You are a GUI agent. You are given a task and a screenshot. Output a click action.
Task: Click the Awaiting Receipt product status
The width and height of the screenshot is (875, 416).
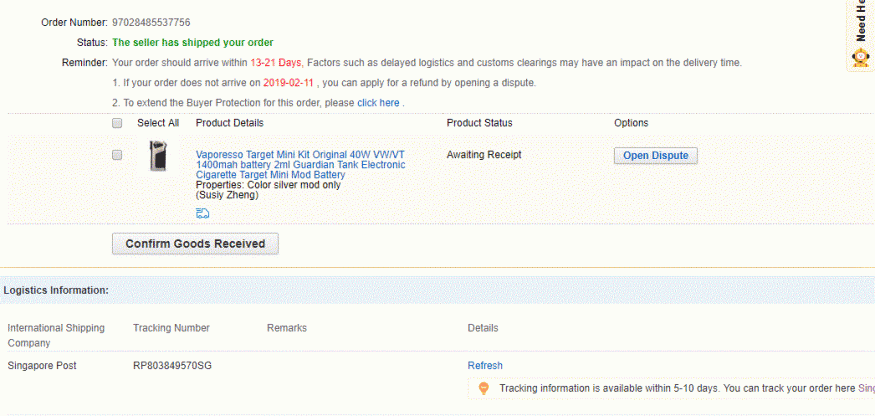[x=484, y=155]
